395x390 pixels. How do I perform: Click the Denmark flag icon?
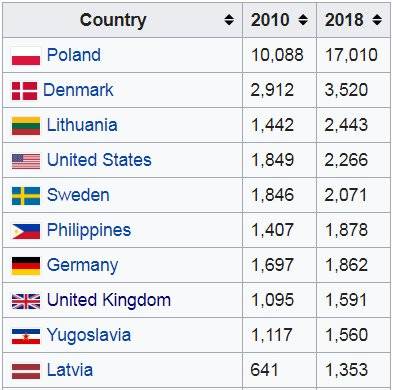point(24,91)
